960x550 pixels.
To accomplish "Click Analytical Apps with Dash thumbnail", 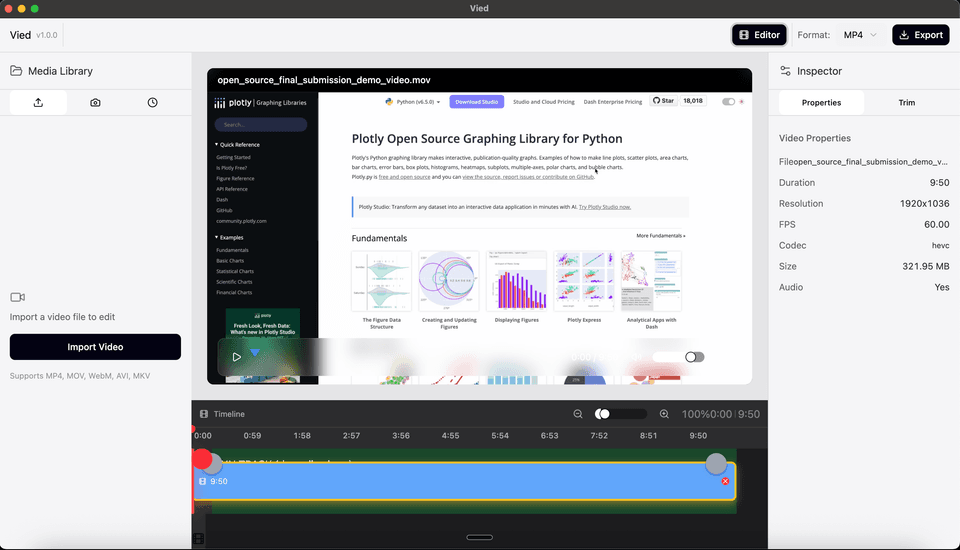I will (x=651, y=281).
